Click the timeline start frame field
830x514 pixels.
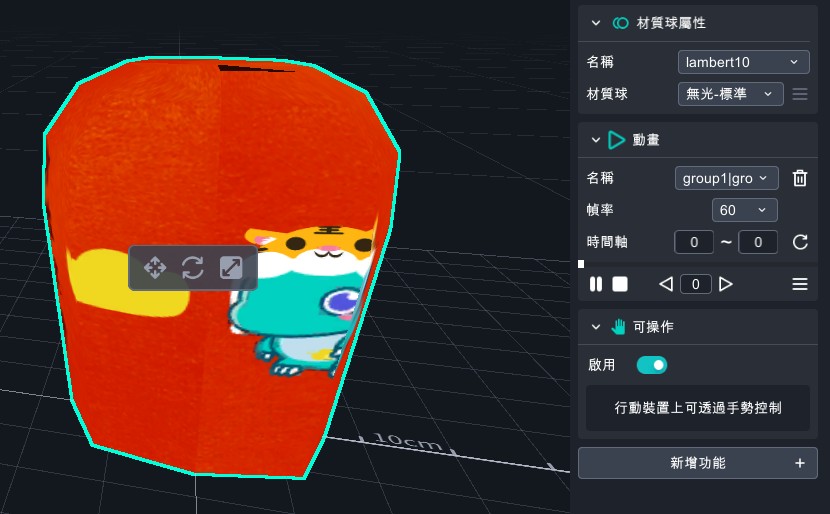pos(694,242)
